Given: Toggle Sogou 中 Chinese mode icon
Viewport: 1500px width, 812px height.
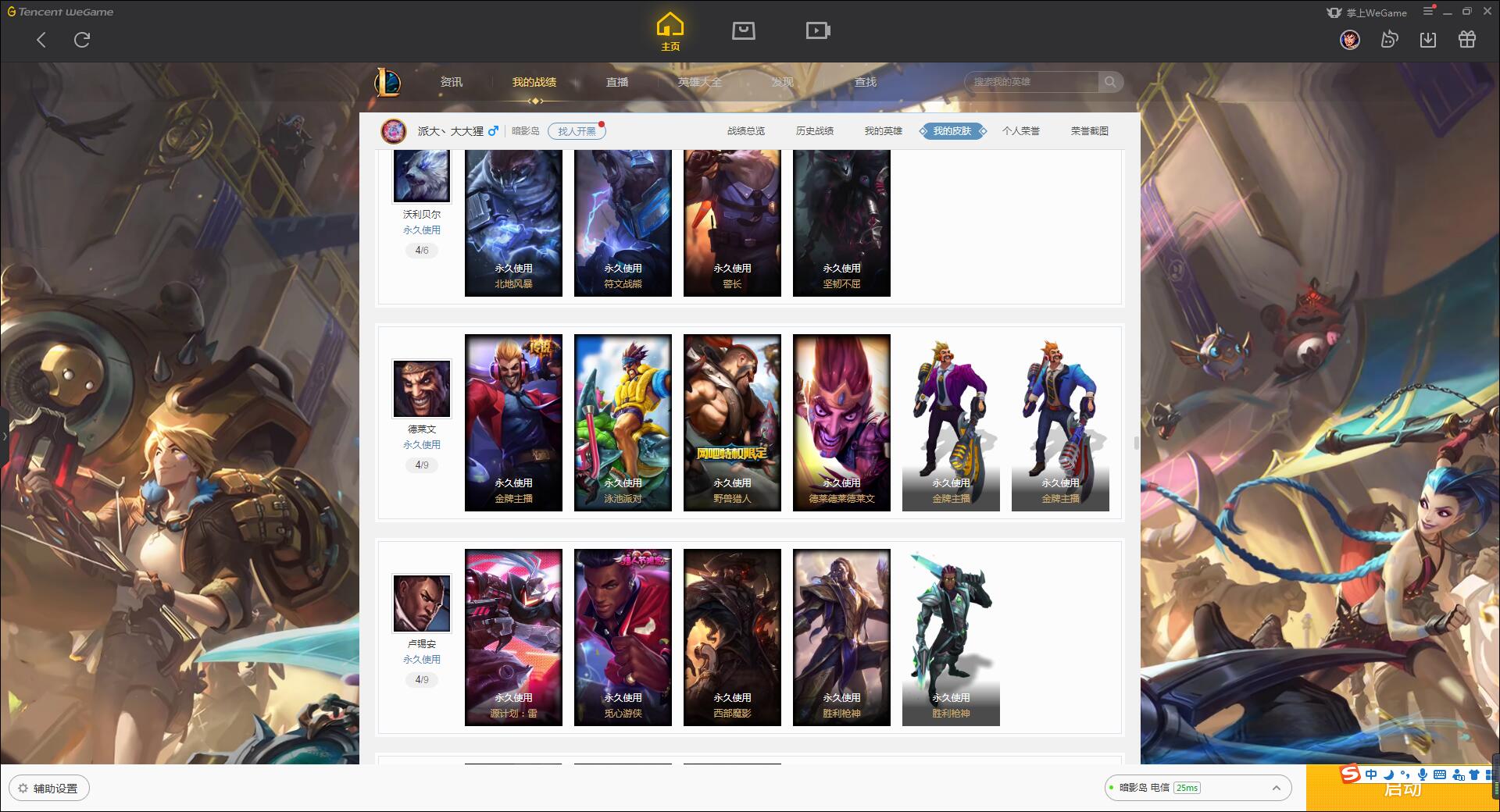Looking at the screenshot, I should coord(1371,775).
